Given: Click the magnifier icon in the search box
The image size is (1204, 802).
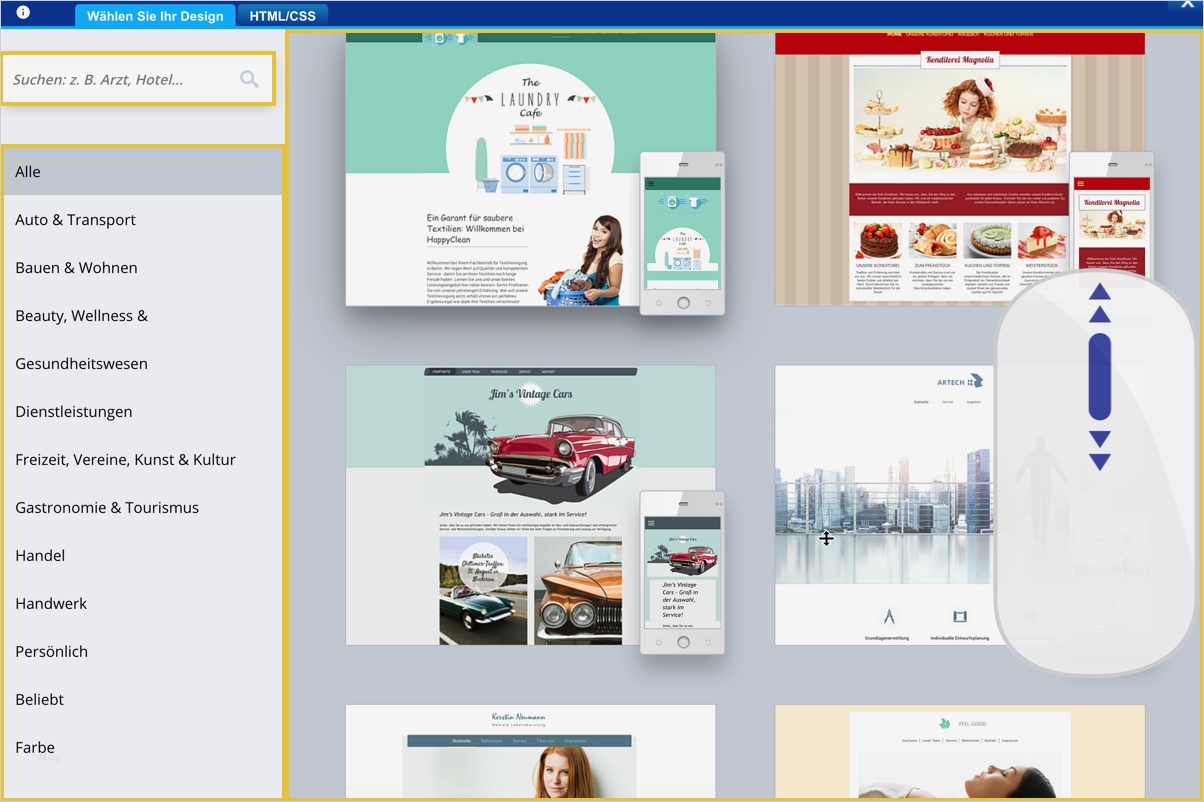Looking at the screenshot, I should (249, 79).
